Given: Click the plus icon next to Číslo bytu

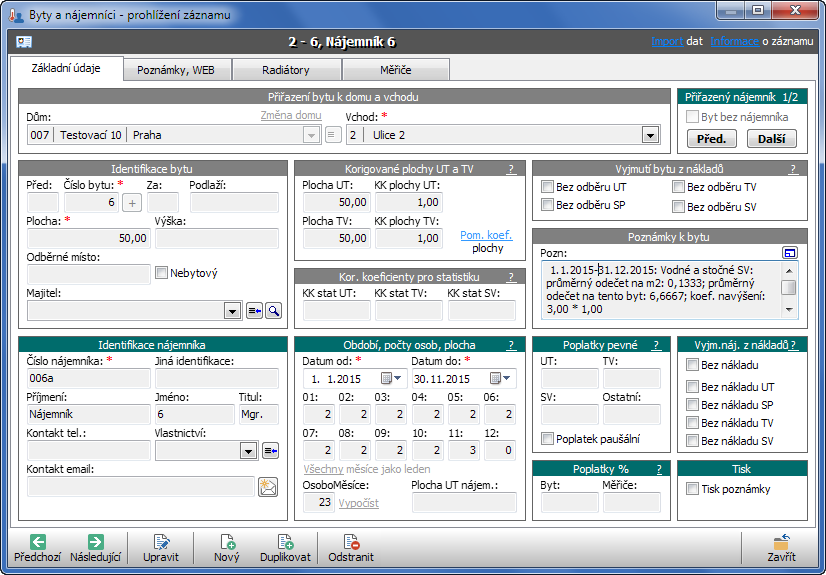Looking at the screenshot, I should click(132, 203).
